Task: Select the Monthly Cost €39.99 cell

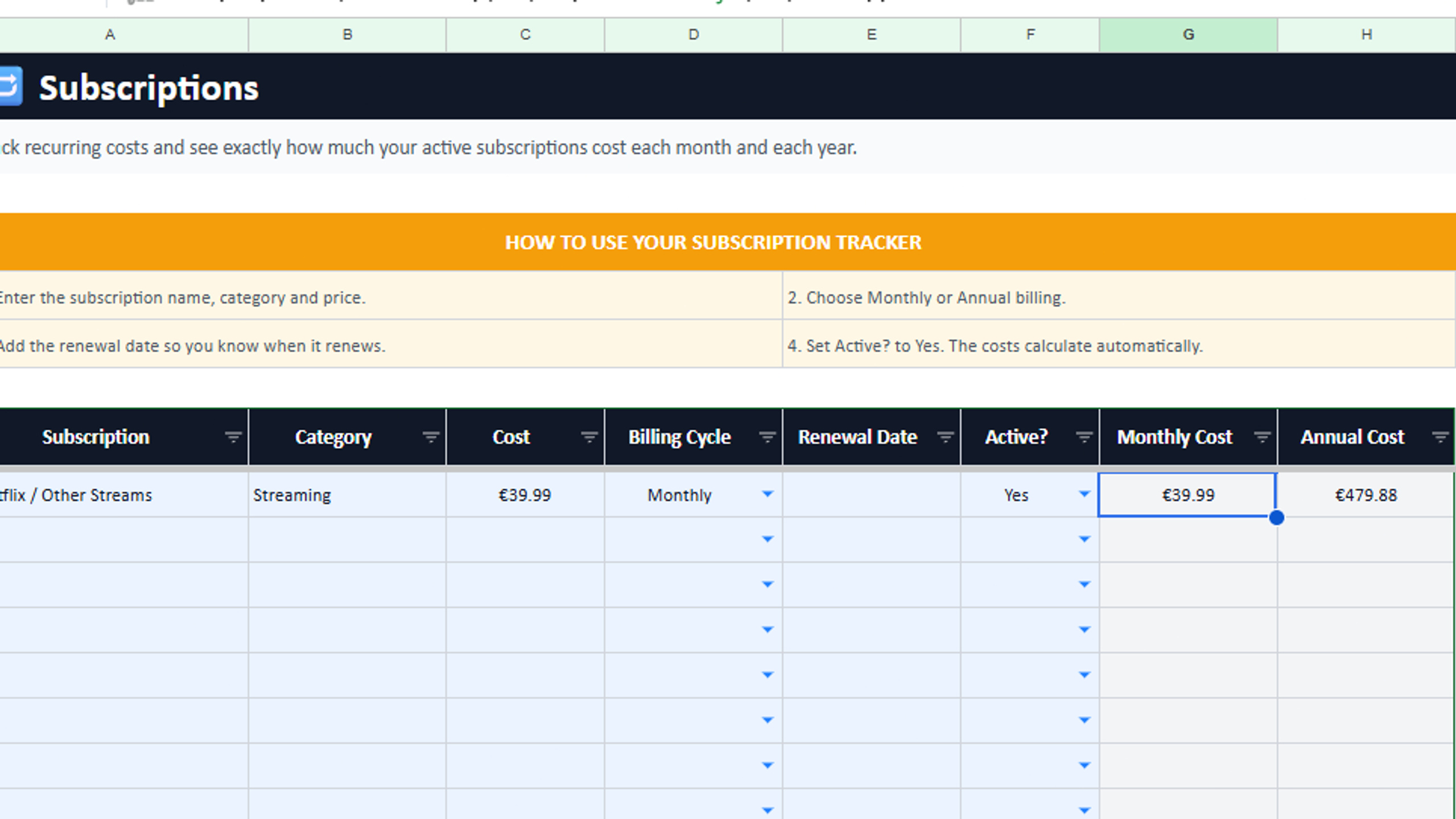Action: coord(1187,495)
